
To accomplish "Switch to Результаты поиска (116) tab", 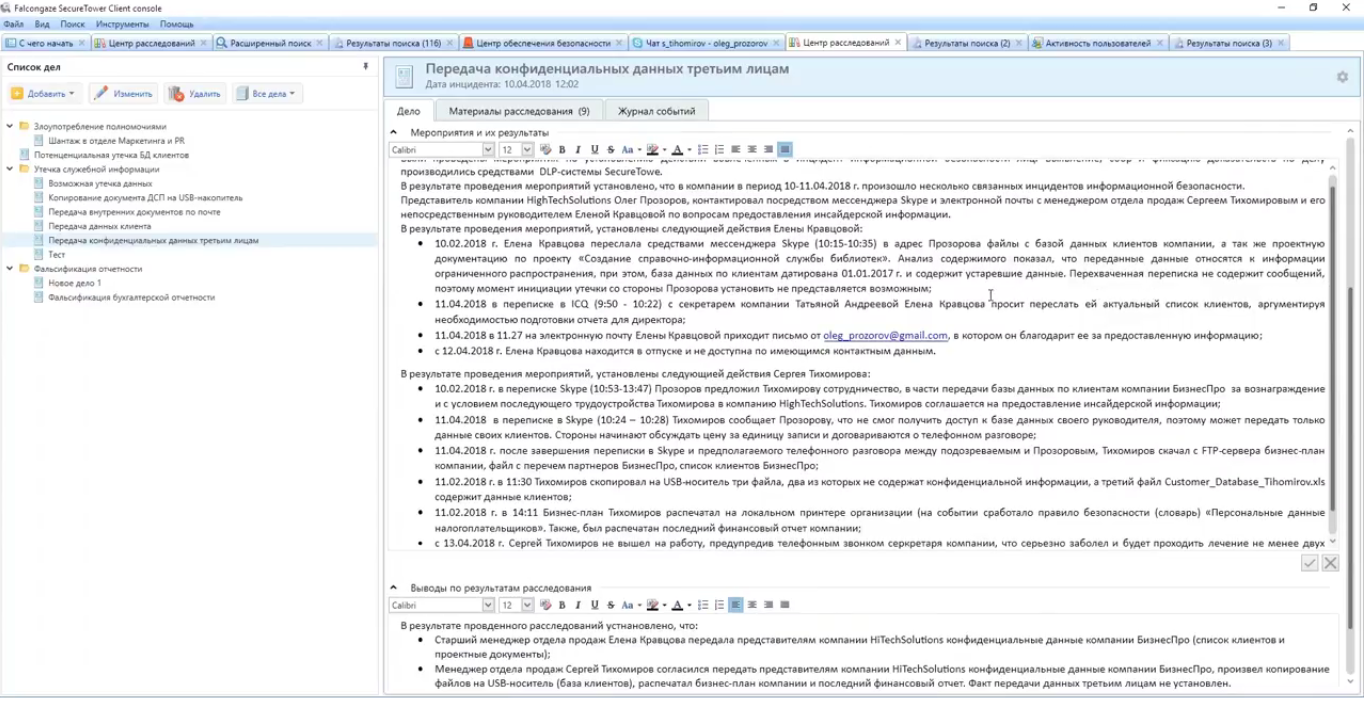I will tap(393, 43).
